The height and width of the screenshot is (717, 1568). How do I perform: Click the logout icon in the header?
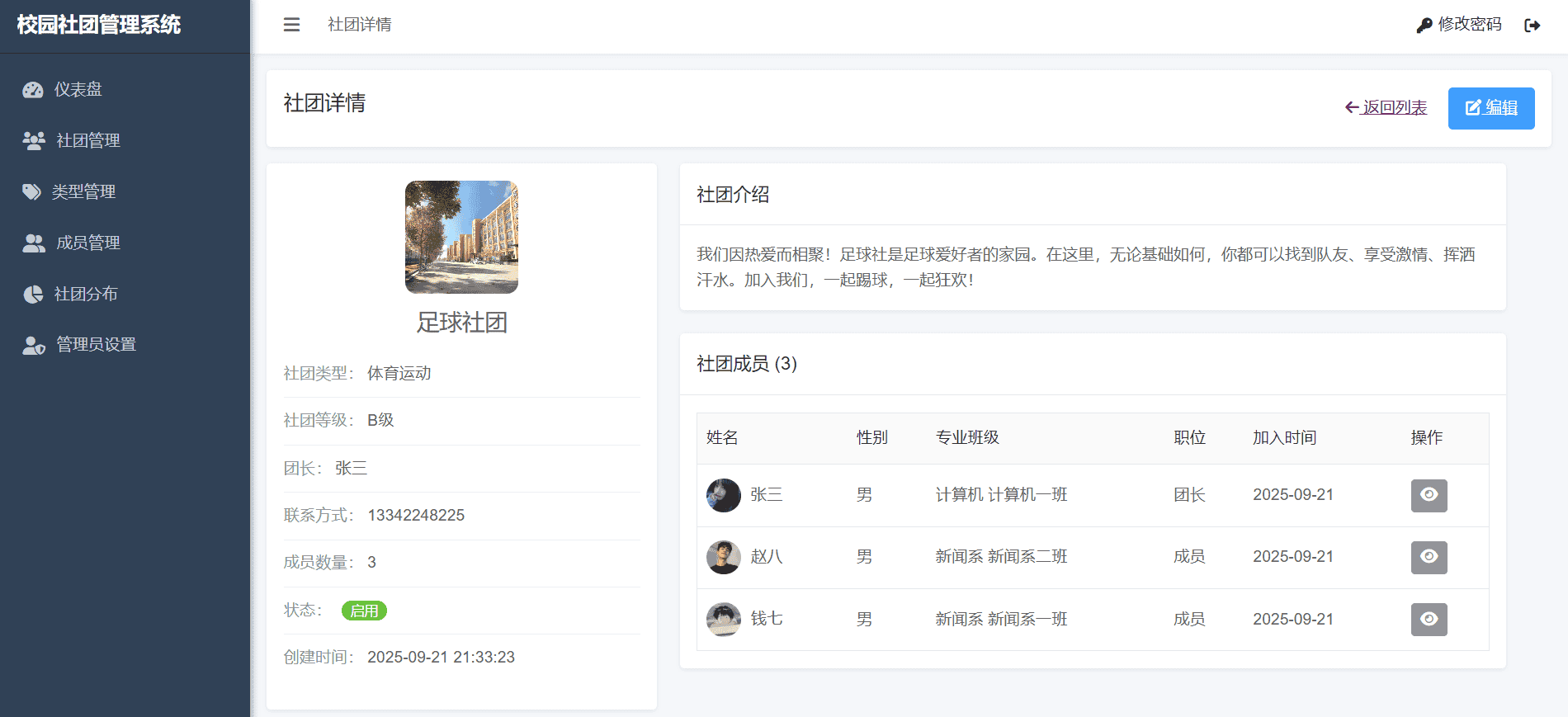[x=1533, y=26]
